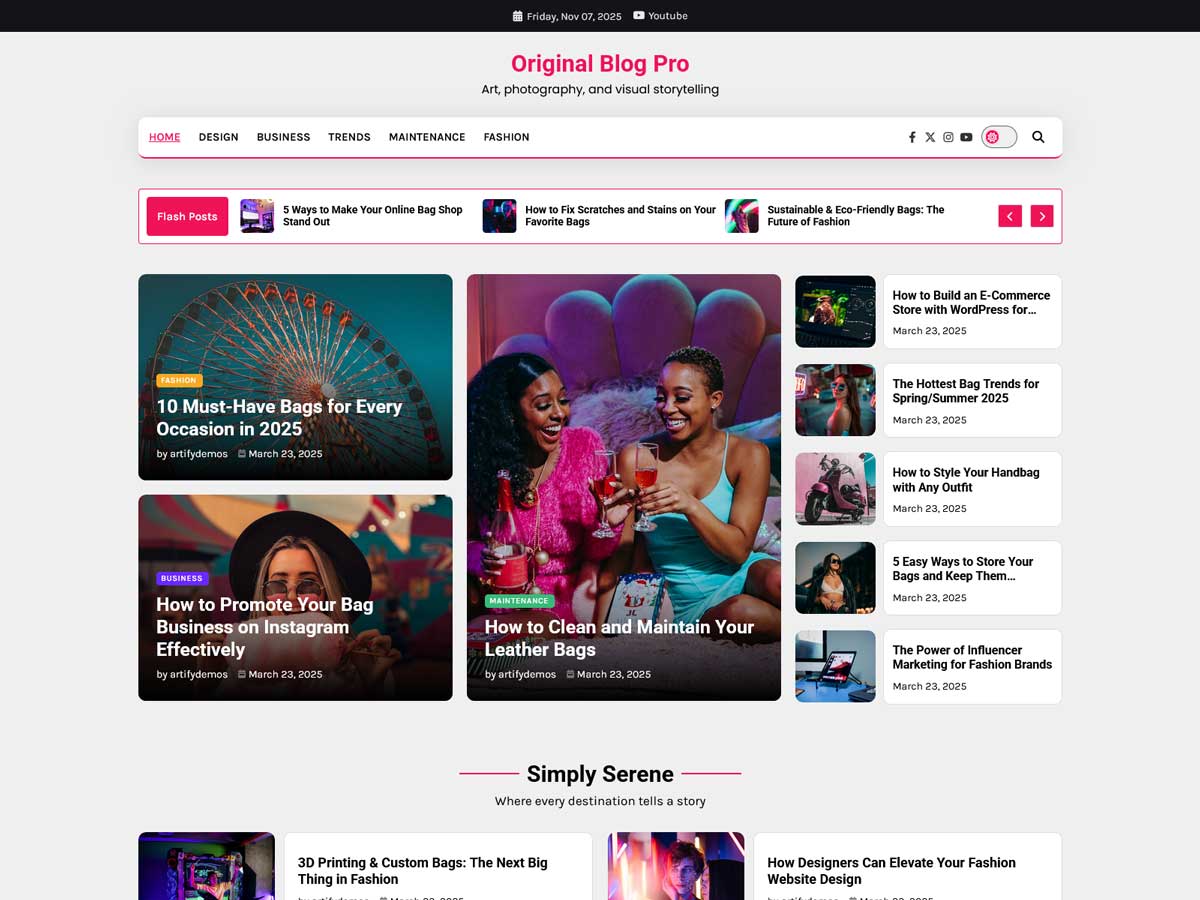1200x900 pixels.
Task: Open '5 Easy Ways to Store Your Bags' post
Action: point(963,569)
